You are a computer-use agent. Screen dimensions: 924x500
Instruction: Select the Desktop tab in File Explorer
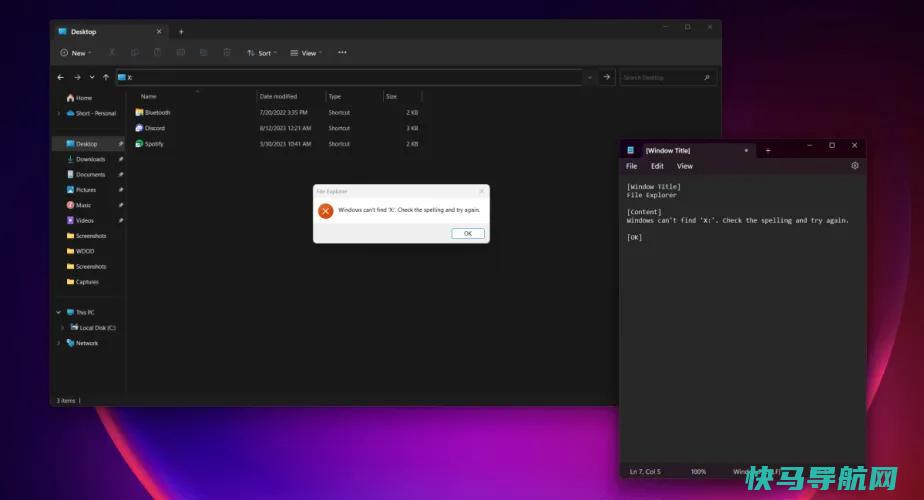[x=110, y=32]
